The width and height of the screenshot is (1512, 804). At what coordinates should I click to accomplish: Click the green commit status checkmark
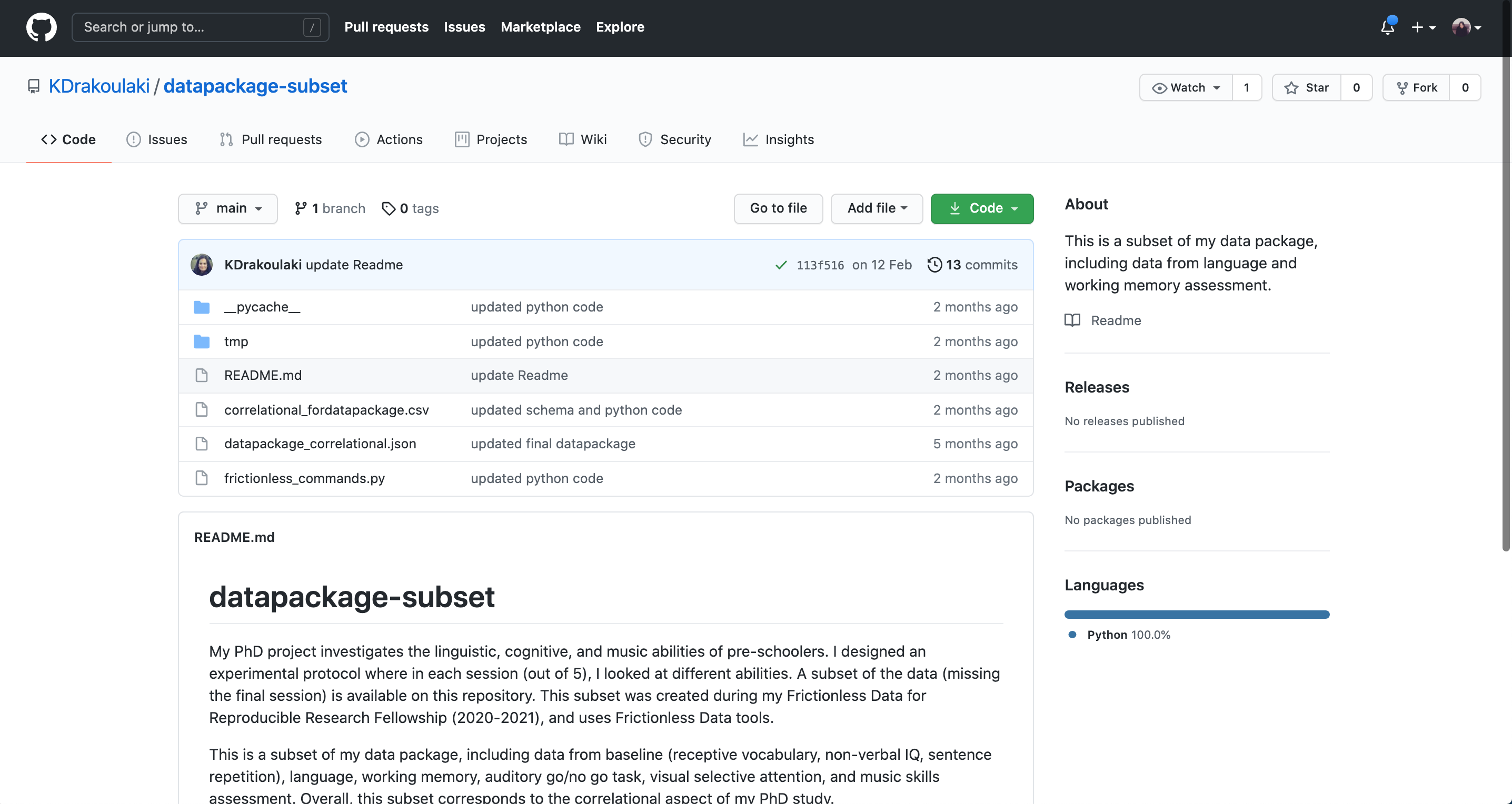(x=781, y=265)
